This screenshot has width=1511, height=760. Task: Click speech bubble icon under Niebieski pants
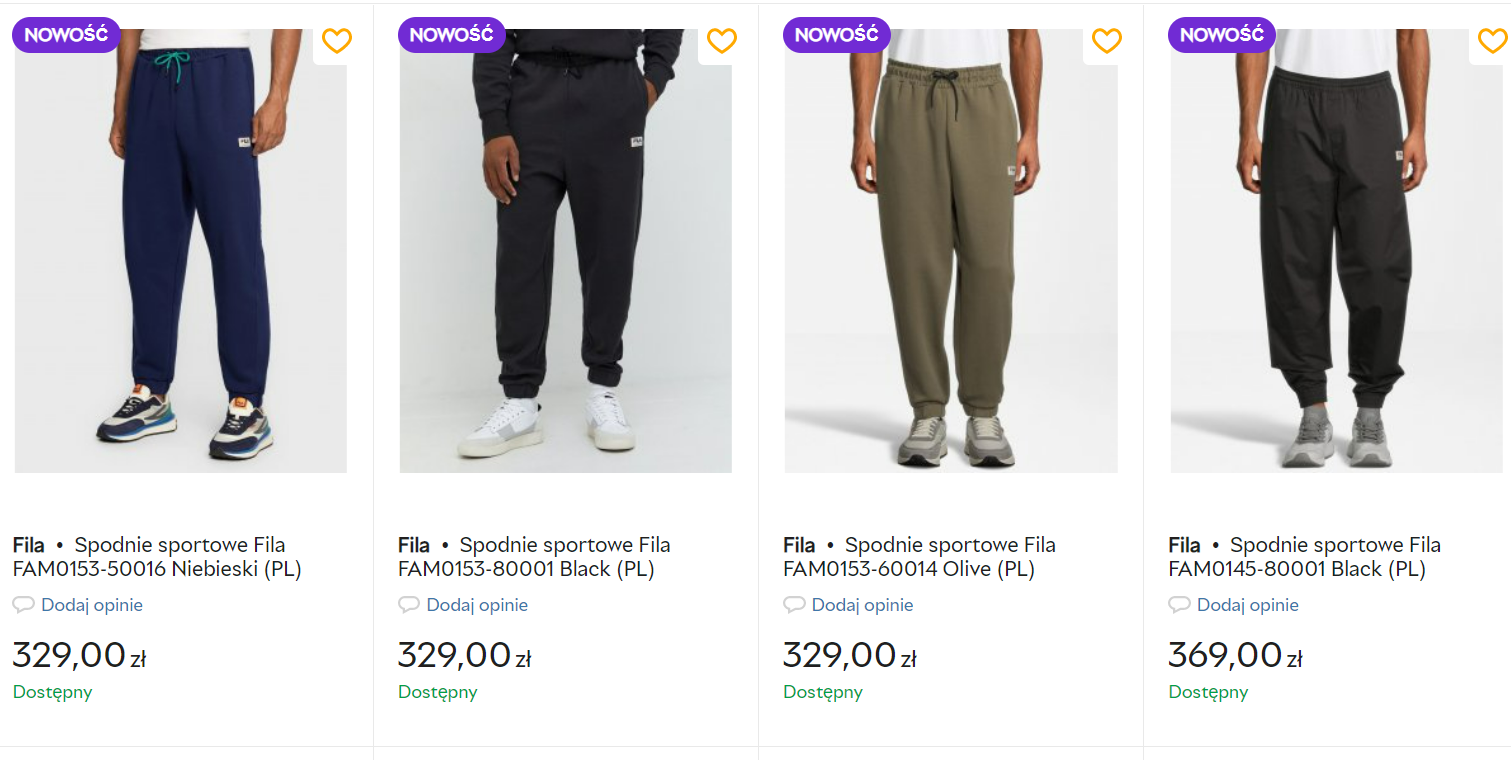[23, 605]
